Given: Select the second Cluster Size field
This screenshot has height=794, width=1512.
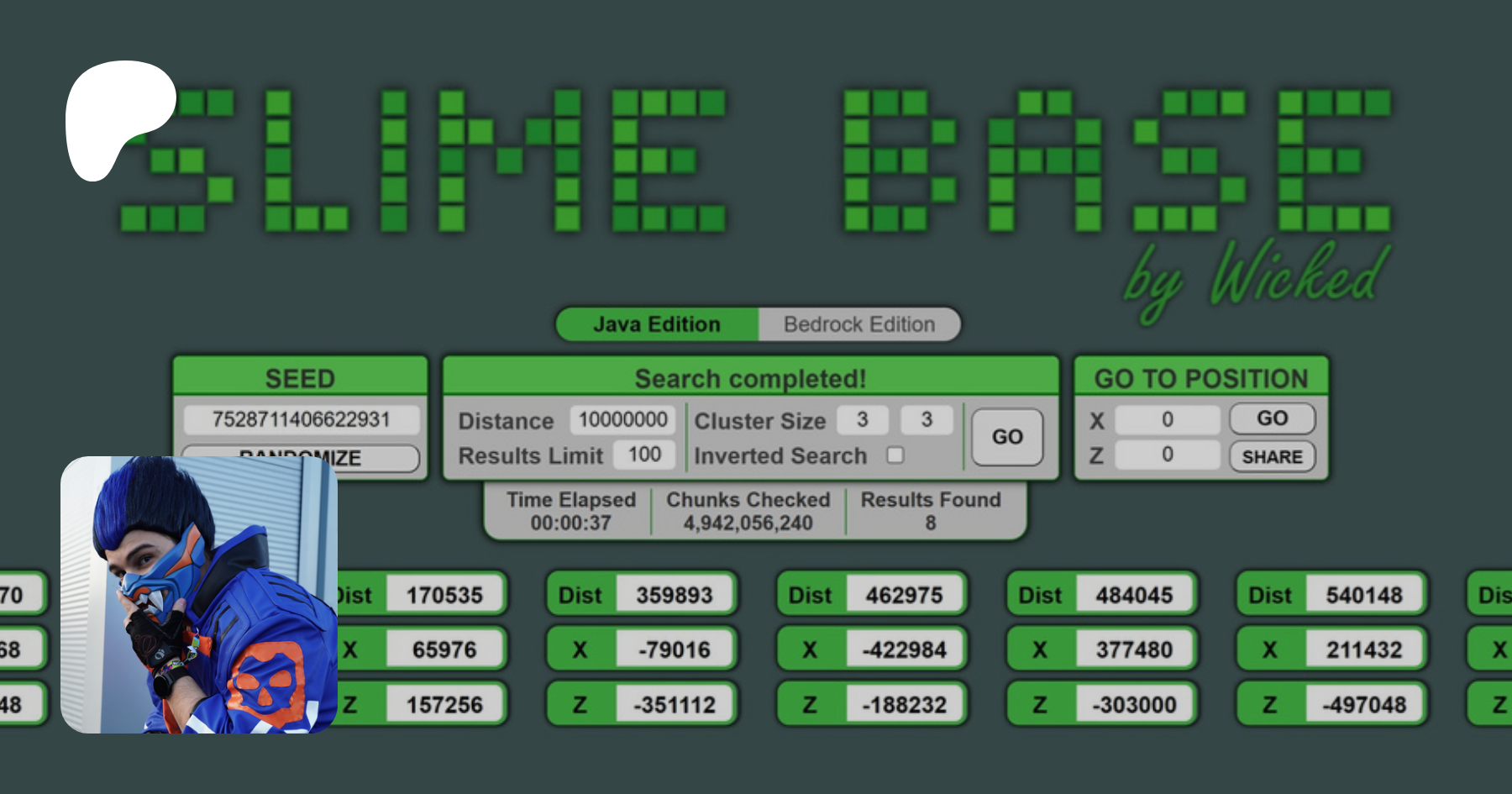Looking at the screenshot, I should [x=927, y=419].
